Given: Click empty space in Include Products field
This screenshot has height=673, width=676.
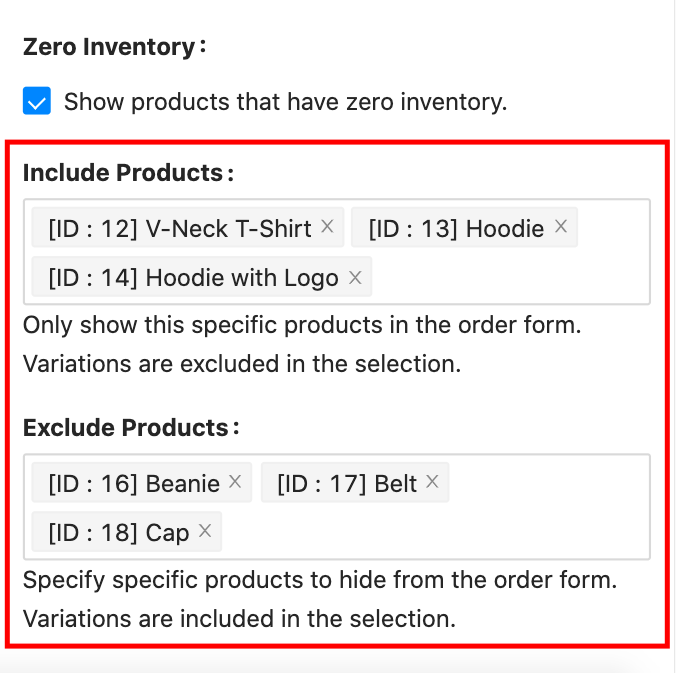Looking at the screenshot, I should pyautogui.click(x=510, y=277).
